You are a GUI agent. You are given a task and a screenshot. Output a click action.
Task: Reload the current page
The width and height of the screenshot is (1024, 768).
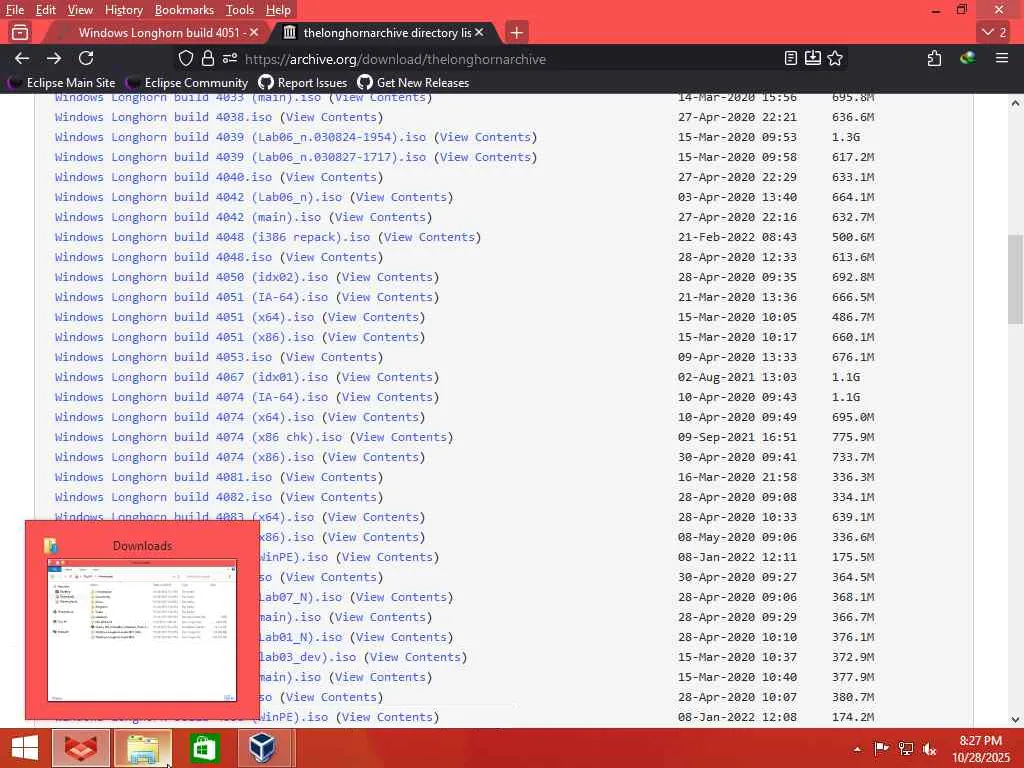[x=86, y=58]
